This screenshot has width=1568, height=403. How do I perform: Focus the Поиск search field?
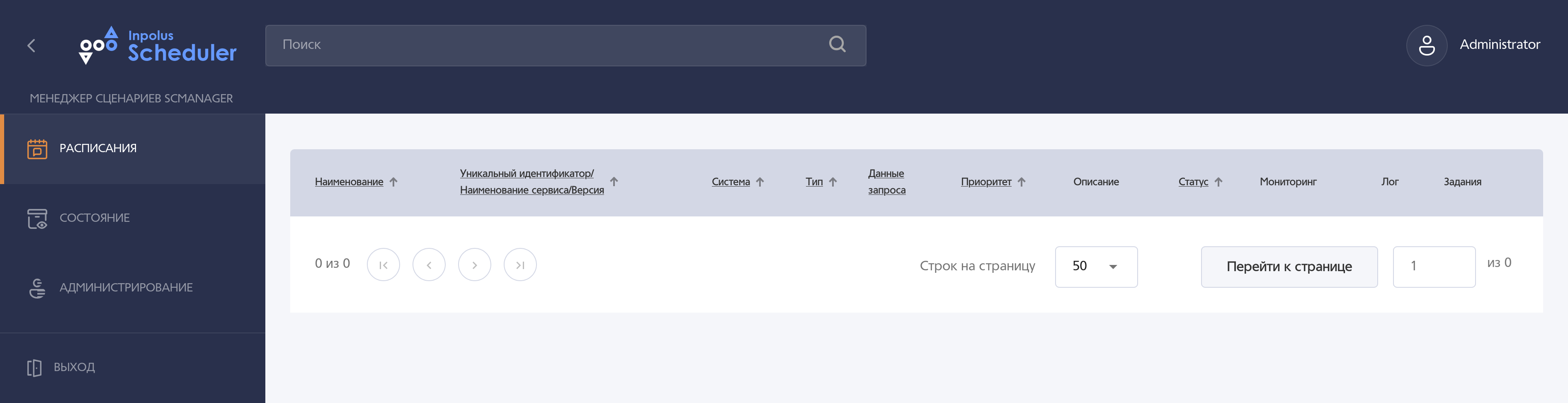click(548, 45)
